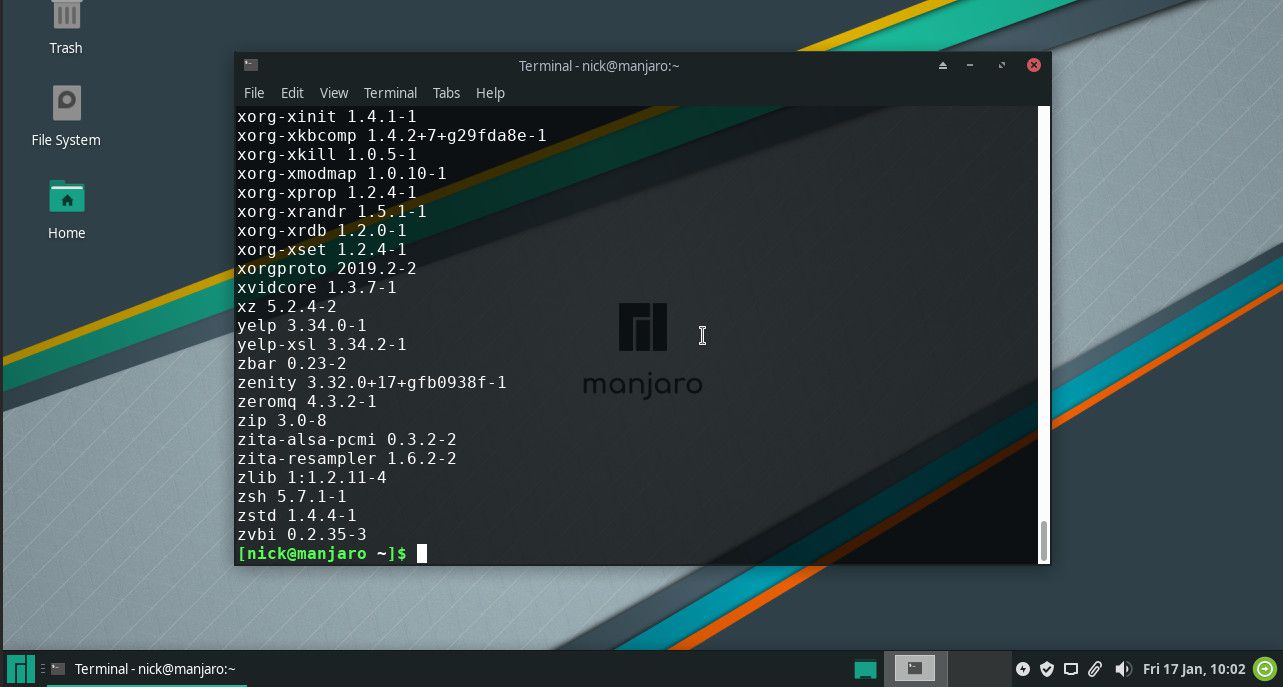Click the line 'zip 3.0-8'
Viewport: 1283px width, 687px height.
click(282, 421)
